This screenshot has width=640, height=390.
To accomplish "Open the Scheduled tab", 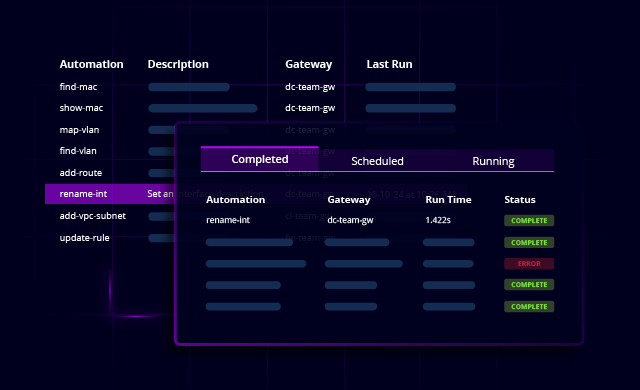I will click(x=377, y=161).
